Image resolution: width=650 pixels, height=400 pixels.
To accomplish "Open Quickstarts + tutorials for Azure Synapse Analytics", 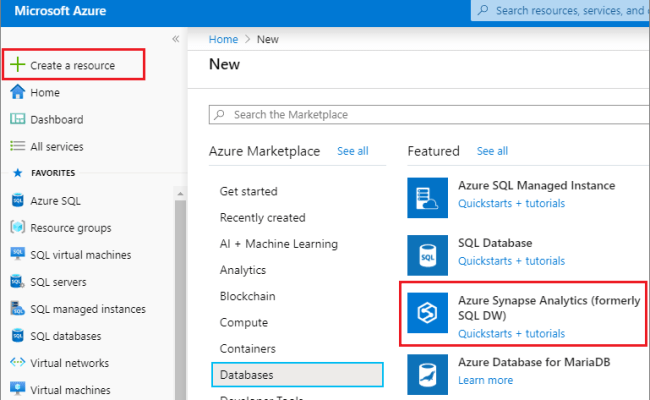I will click(x=512, y=334).
